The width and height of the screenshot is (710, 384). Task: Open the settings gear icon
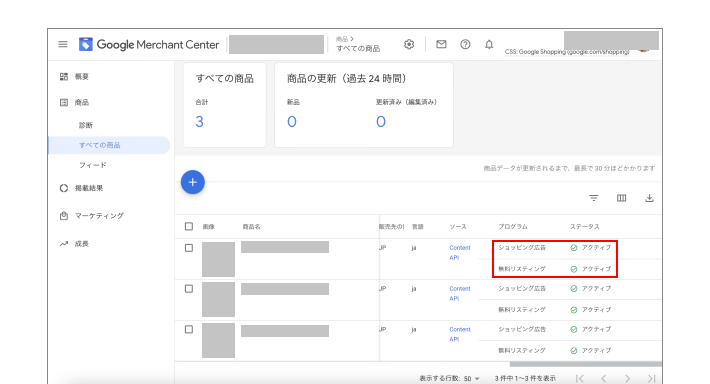pos(409,44)
